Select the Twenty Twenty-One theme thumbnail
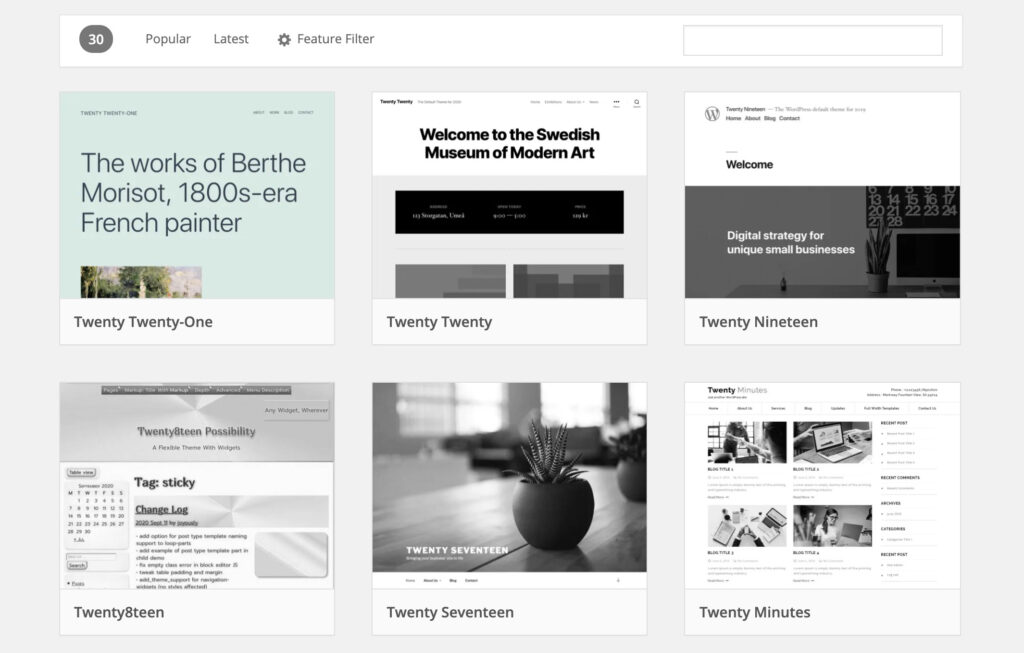 [197, 195]
